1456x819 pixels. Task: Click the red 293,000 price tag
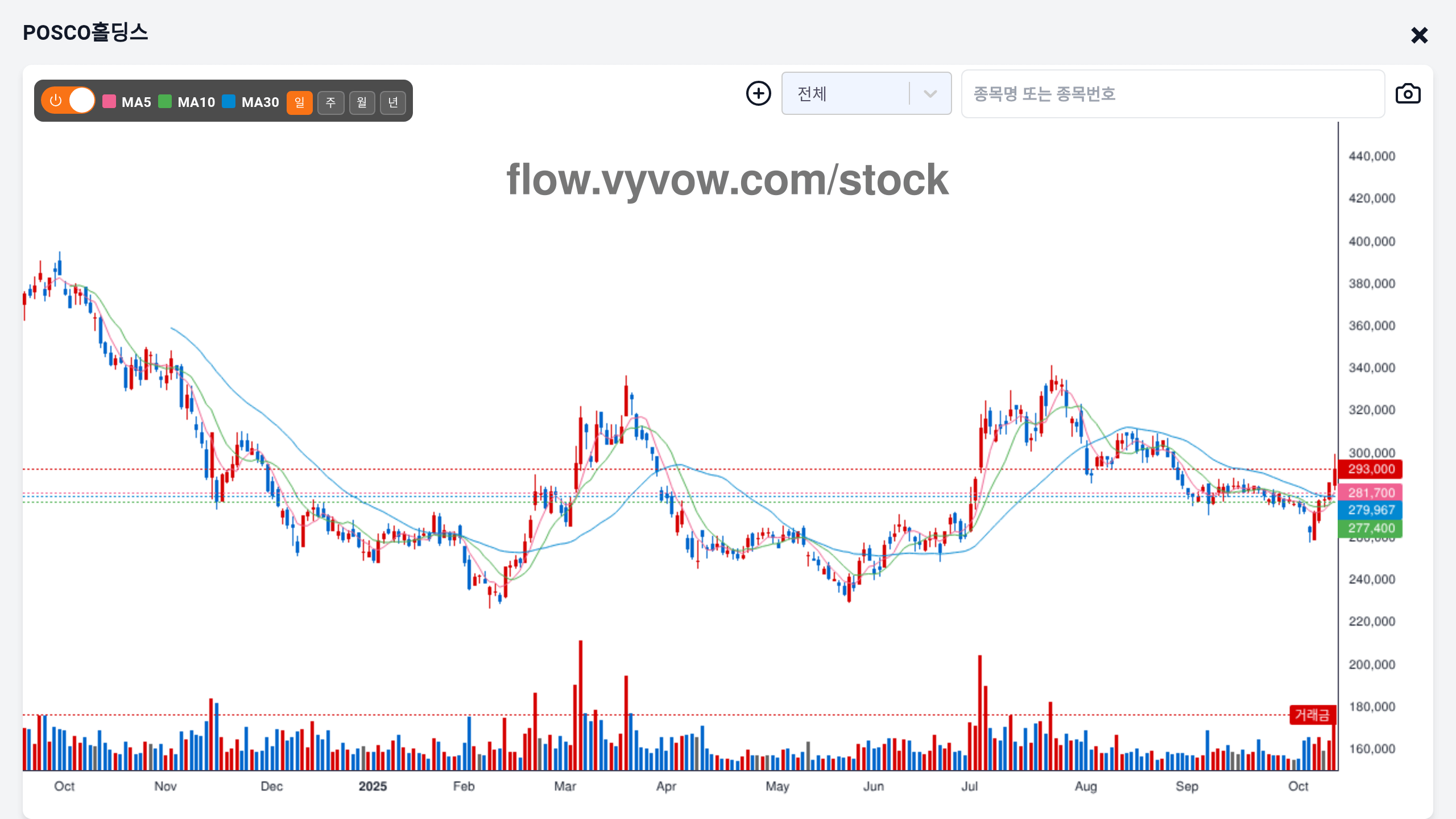click(x=1371, y=469)
